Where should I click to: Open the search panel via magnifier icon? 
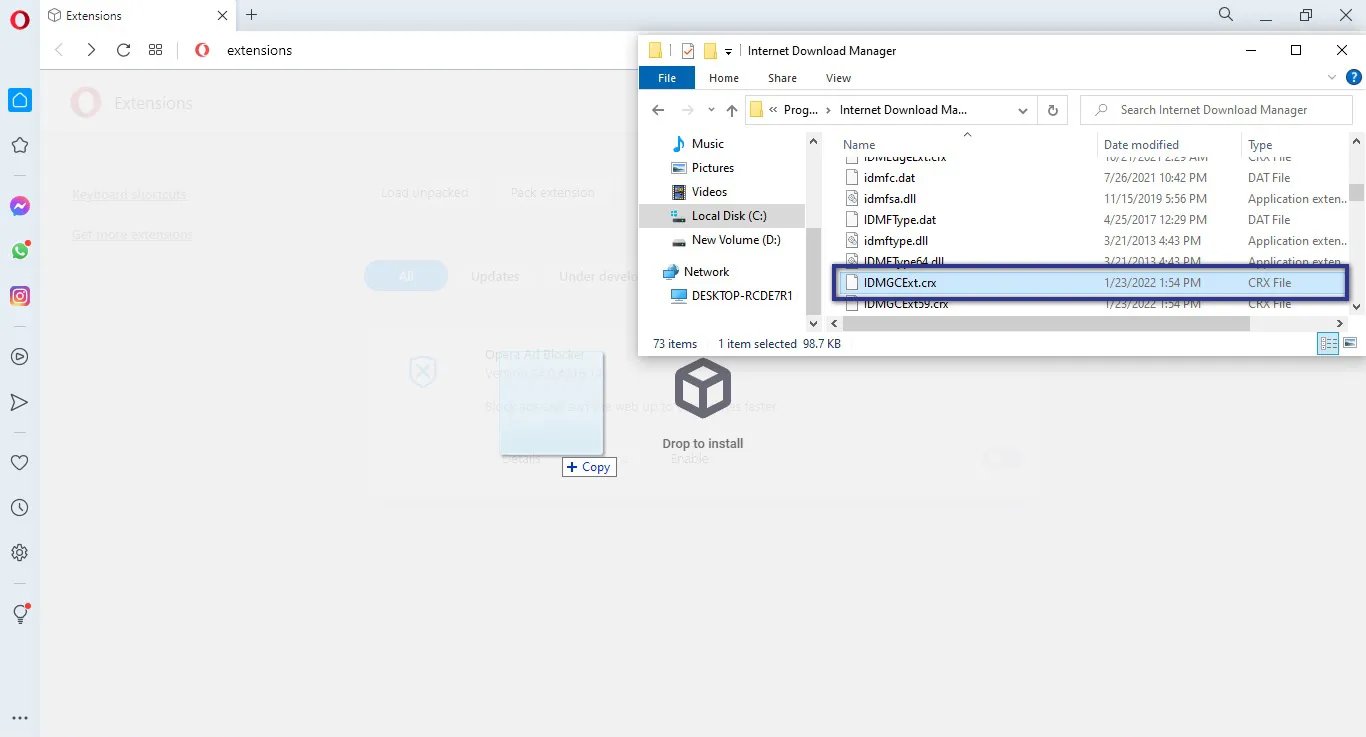coord(1224,15)
